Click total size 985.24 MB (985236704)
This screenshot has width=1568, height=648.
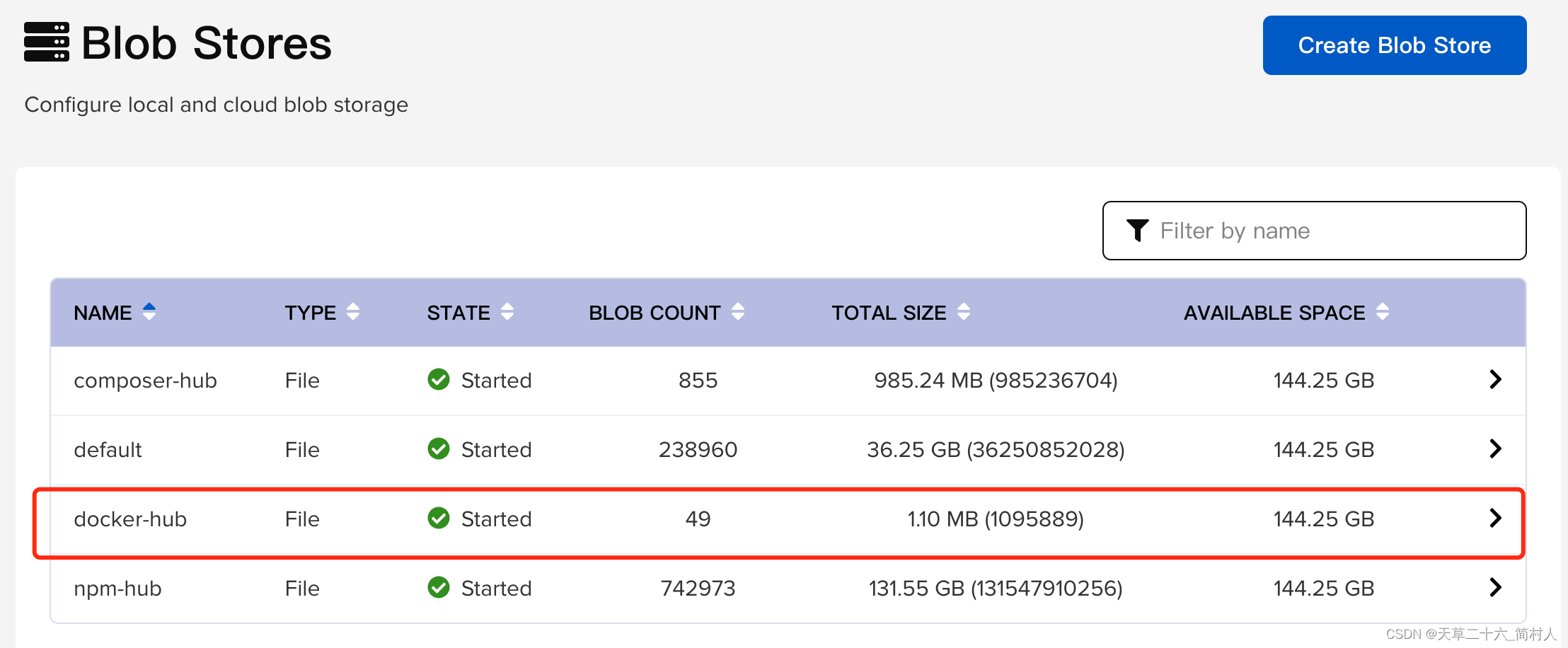[x=996, y=381]
